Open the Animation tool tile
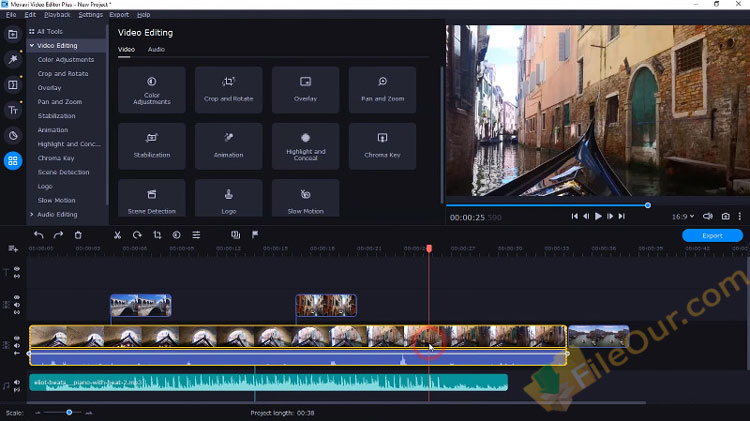 tap(229, 146)
